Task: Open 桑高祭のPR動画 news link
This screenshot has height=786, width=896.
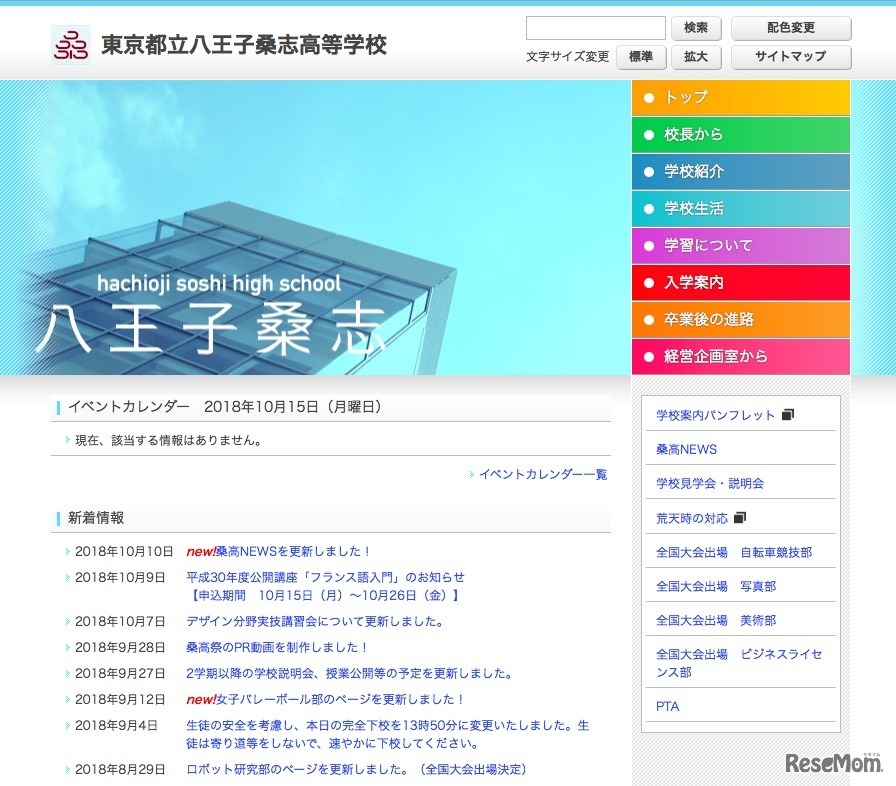Action: pos(277,648)
